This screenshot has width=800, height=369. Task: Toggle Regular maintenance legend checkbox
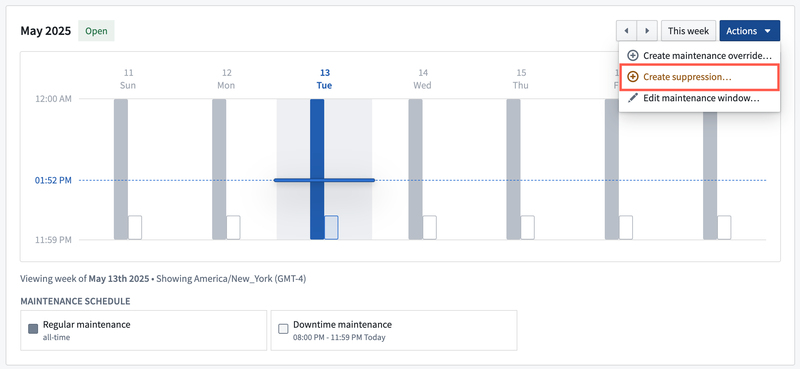click(x=33, y=329)
